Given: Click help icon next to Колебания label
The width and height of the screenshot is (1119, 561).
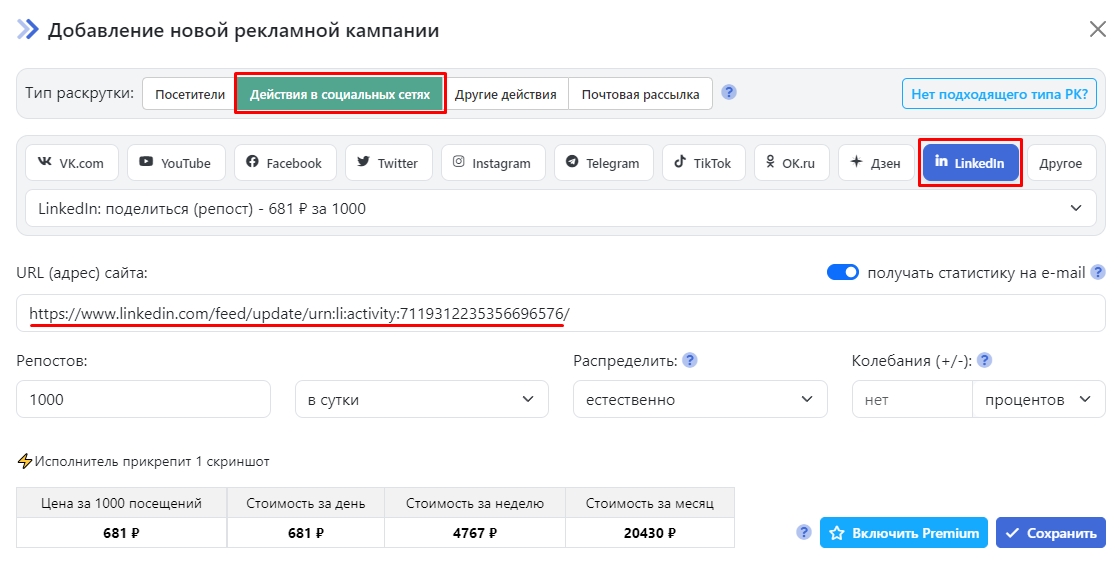Looking at the screenshot, I should tap(984, 360).
